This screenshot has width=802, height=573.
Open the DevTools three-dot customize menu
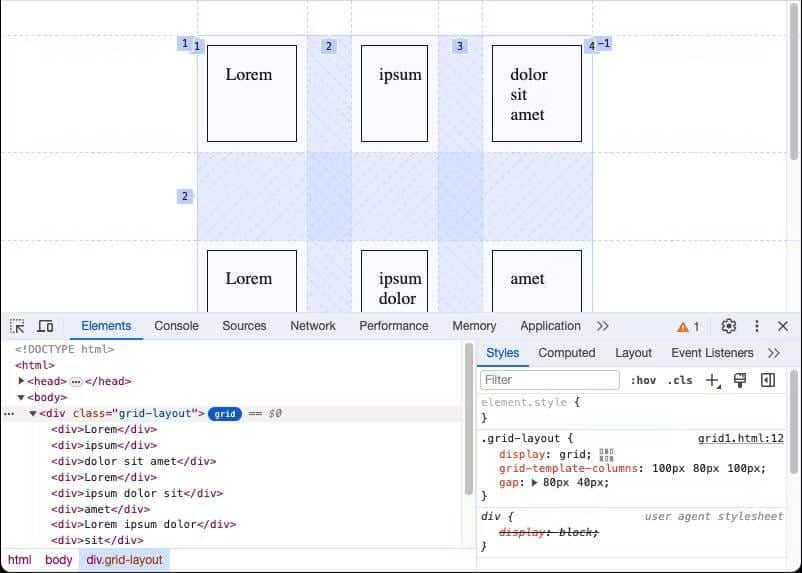click(757, 326)
